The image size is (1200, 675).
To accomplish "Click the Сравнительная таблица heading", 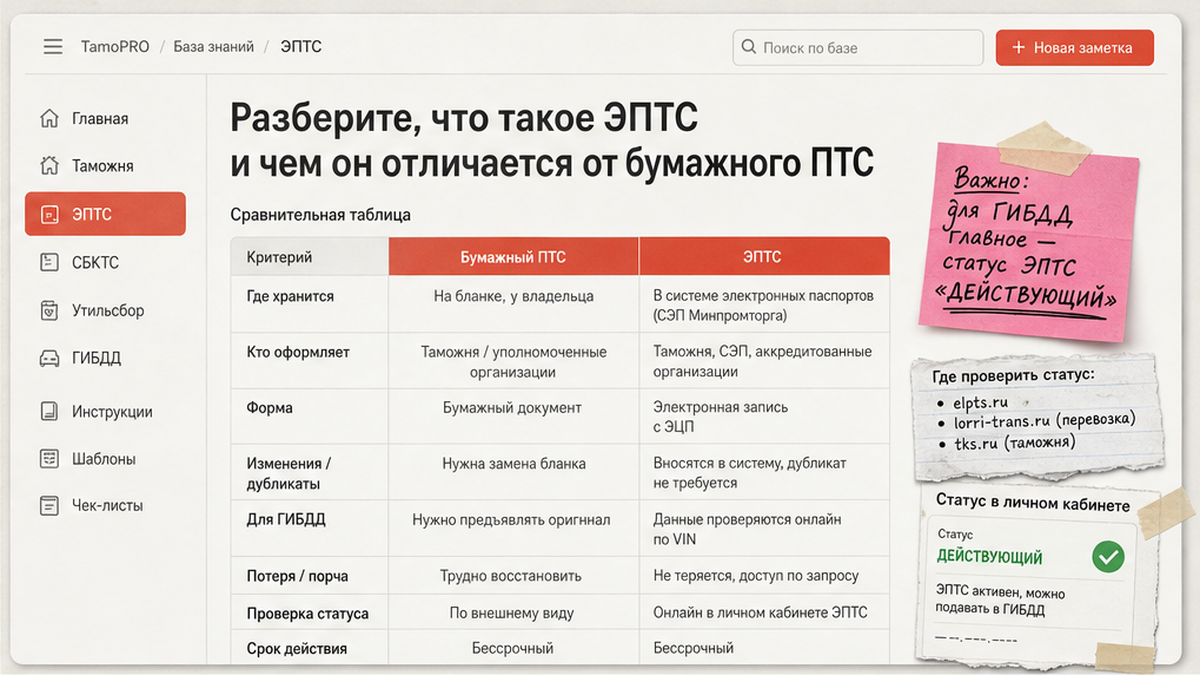I will click(320, 215).
